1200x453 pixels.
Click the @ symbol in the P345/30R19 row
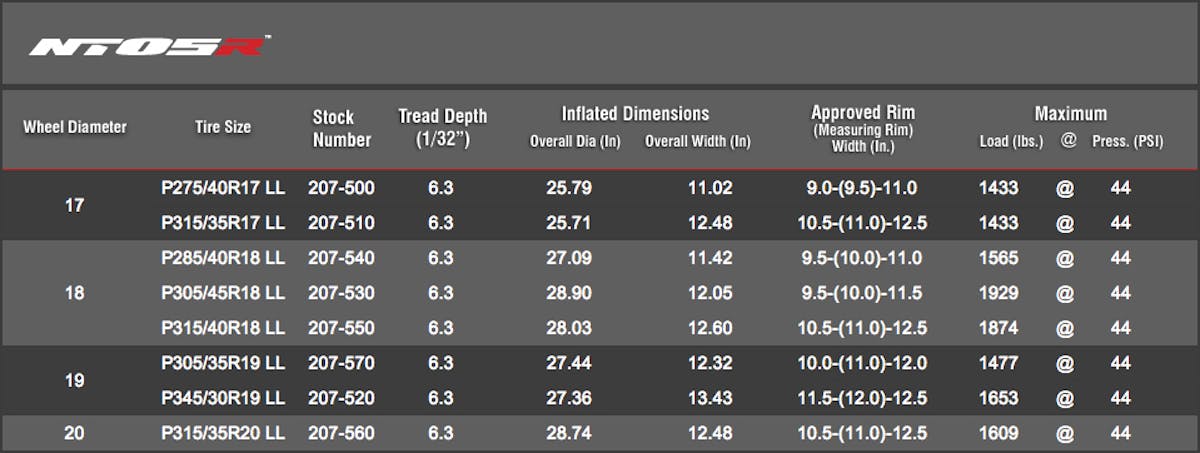pyautogui.click(x=1066, y=398)
